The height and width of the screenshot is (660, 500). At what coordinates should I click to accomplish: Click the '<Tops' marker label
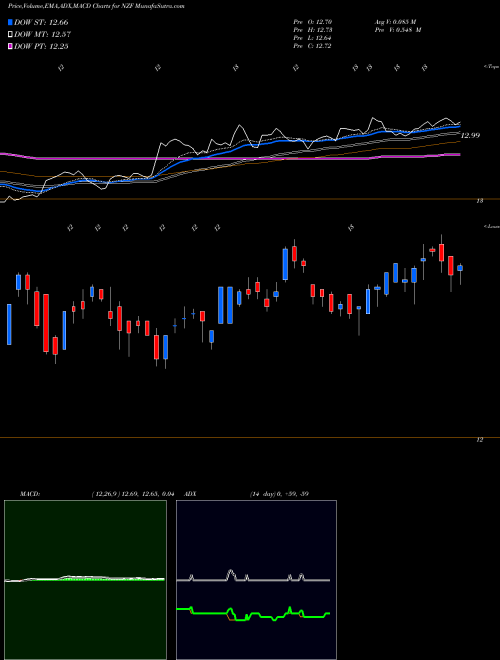click(491, 67)
